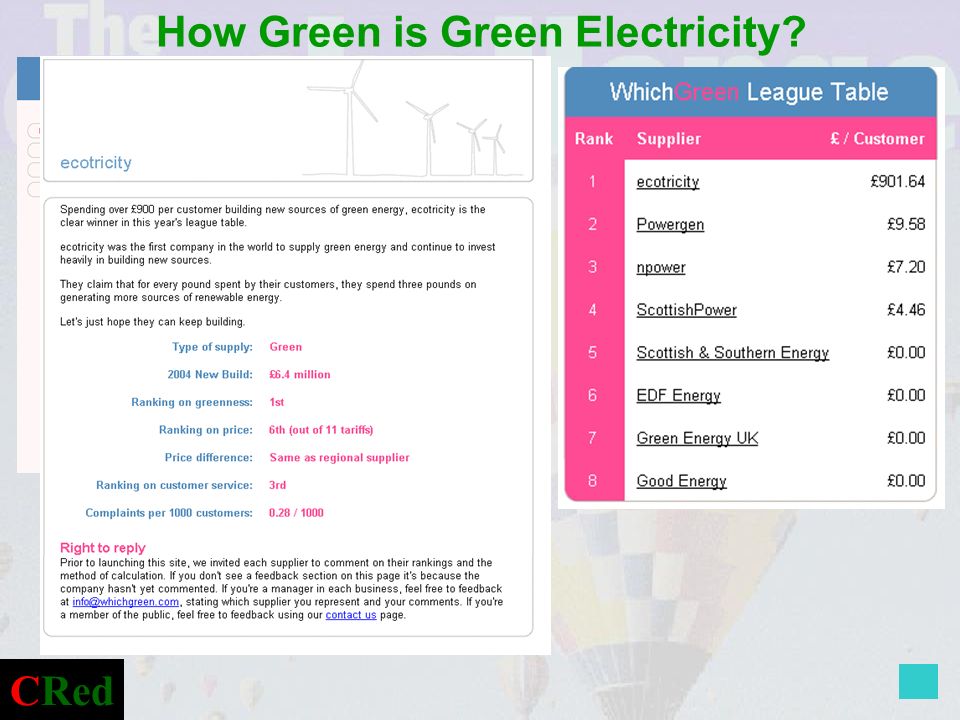The image size is (960, 720).
Task: Click Green Energy UK's £0.00 value
Action: coord(906,438)
